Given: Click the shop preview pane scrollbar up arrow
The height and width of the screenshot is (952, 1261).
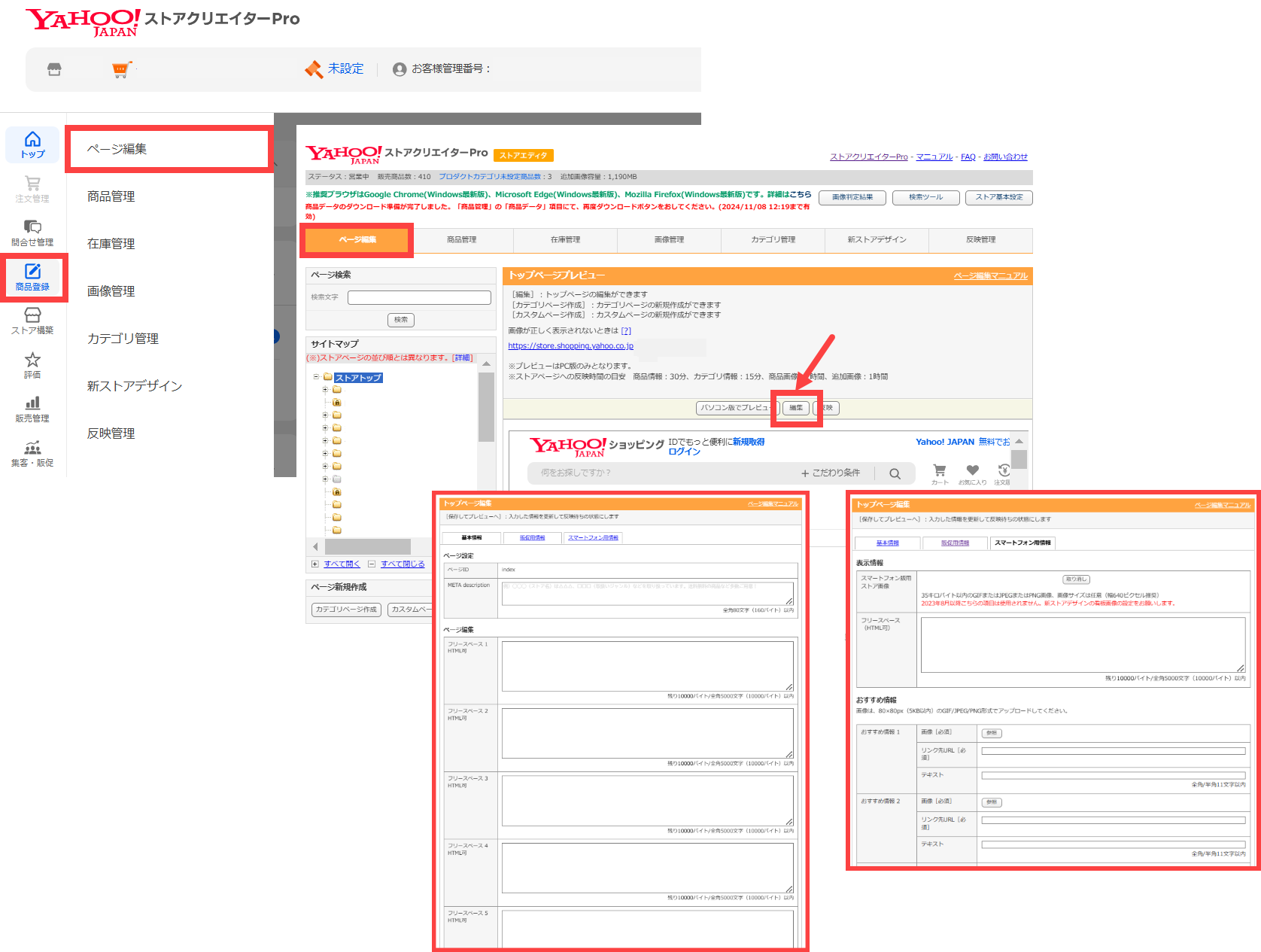Looking at the screenshot, I should 1019,441.
